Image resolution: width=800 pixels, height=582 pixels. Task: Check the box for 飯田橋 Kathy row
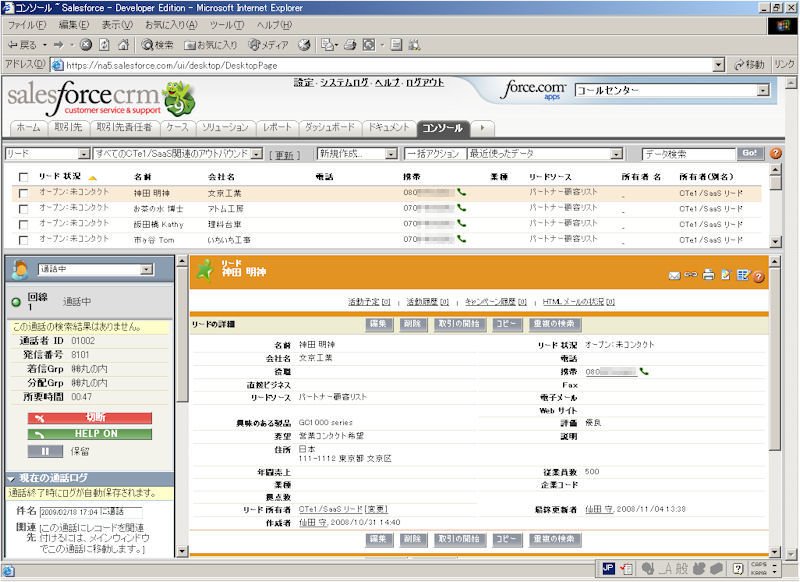pyautogui.click(x=23, y=224)
